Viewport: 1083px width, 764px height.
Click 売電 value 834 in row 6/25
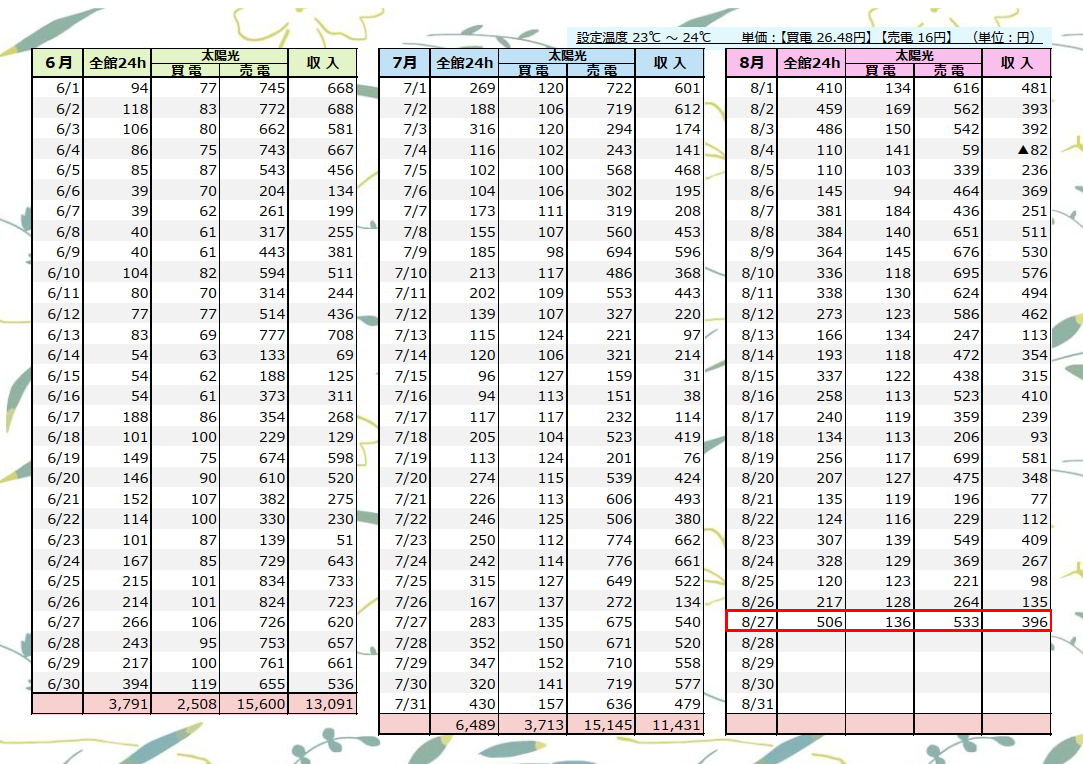click(x=254, y=581)
